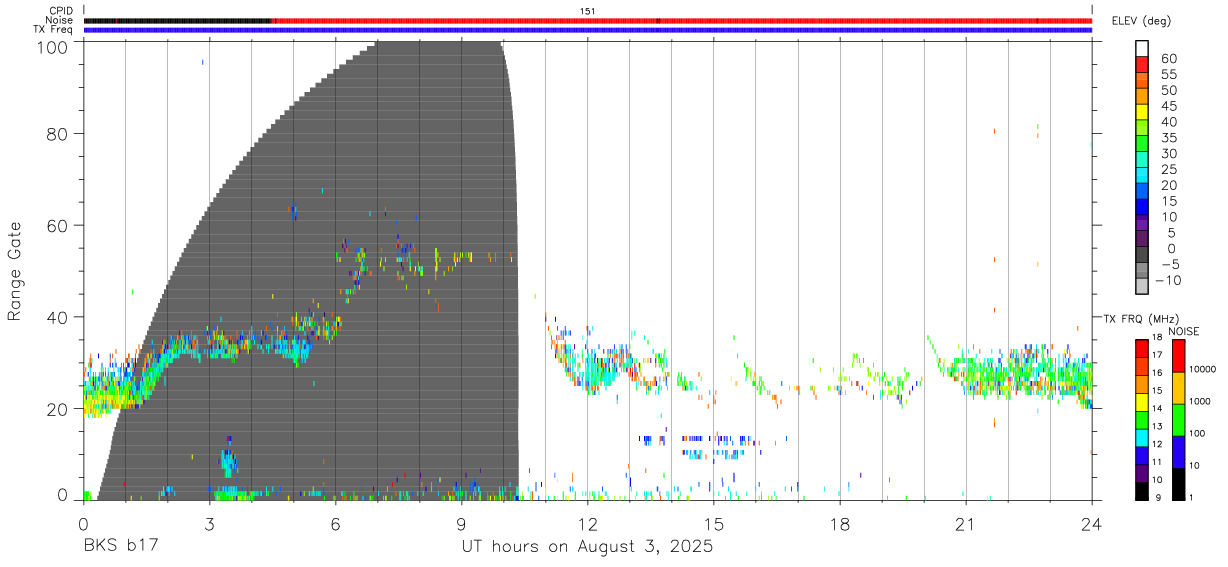Pick the blue segment of NOISE color bar

click(1177, 452)
